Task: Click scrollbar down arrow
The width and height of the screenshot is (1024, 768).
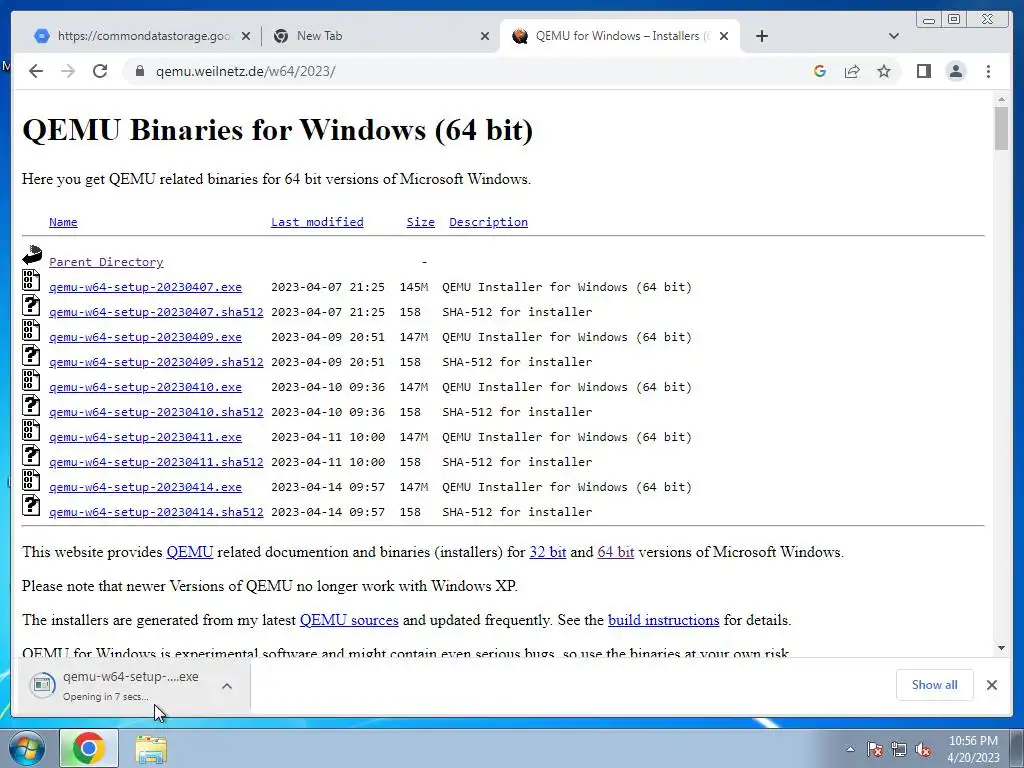Action: (1001, 648)
